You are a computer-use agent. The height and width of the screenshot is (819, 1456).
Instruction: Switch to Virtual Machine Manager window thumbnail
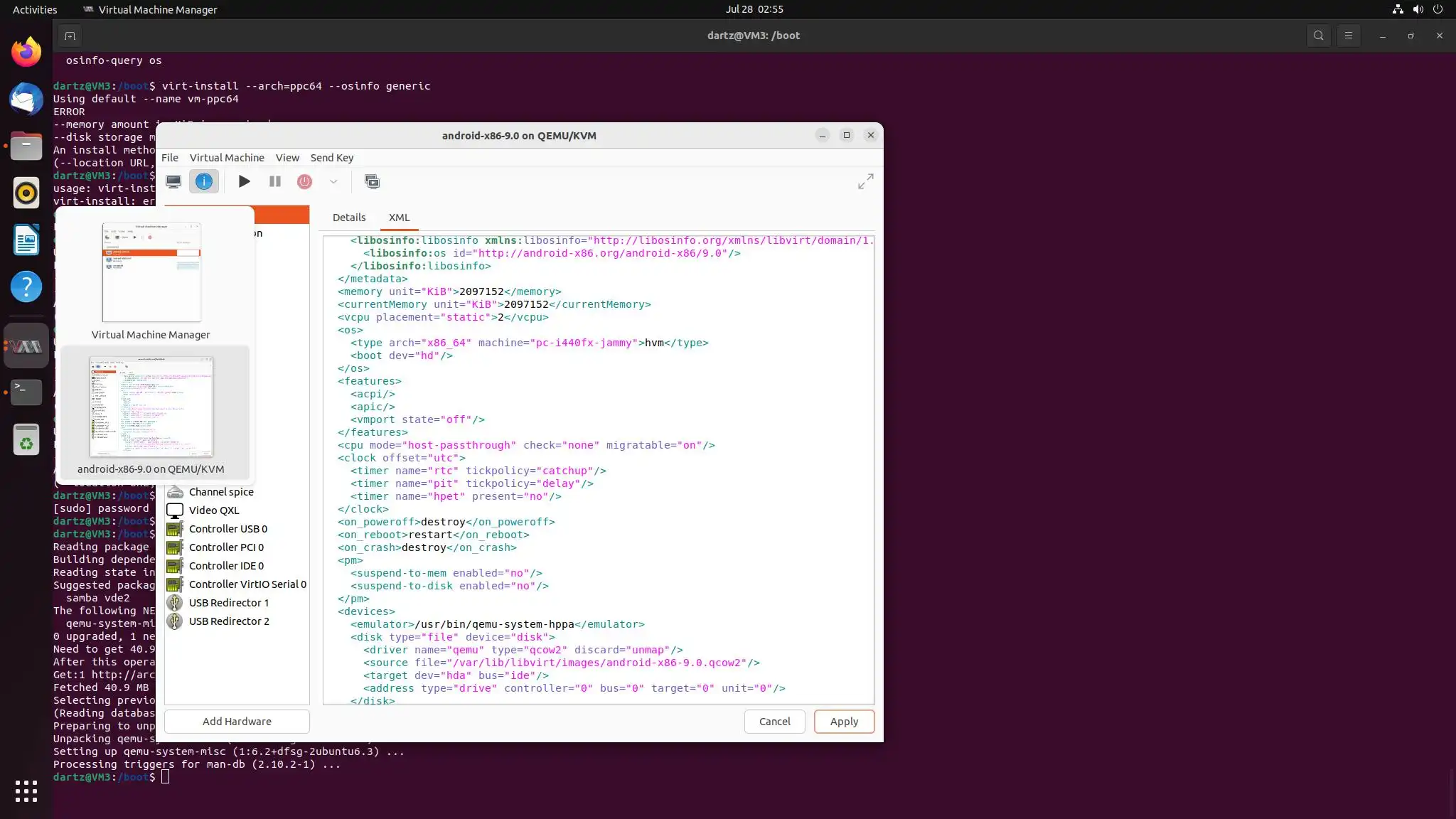coord(151,273)
